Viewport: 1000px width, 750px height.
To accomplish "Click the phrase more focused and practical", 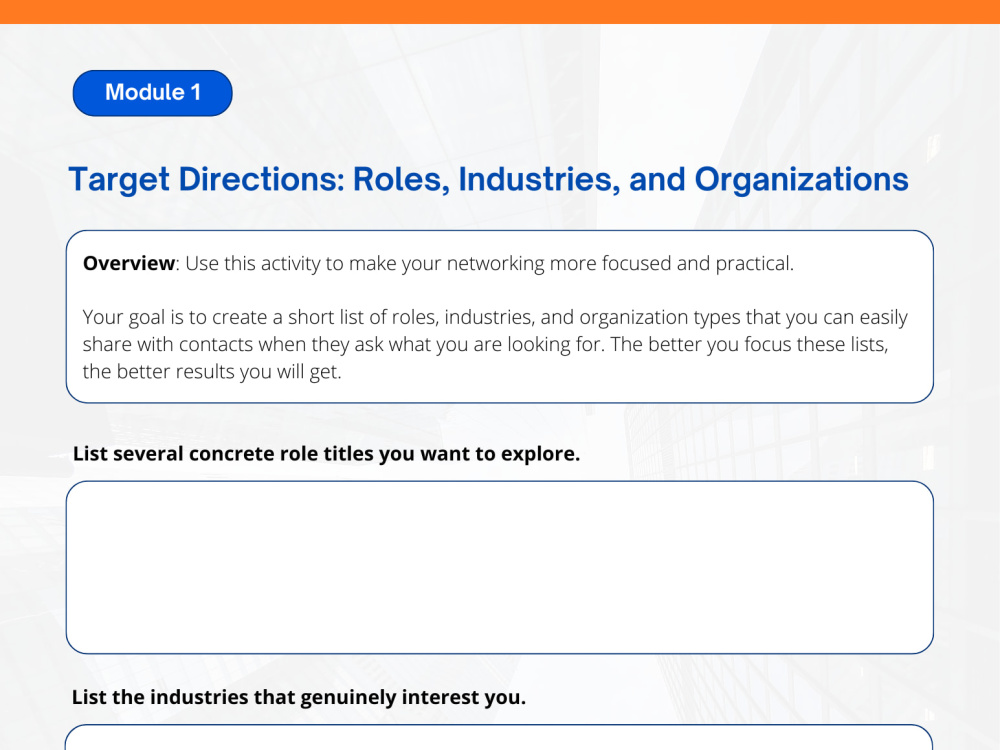I will pyautogui.click(x=672, y=263).
